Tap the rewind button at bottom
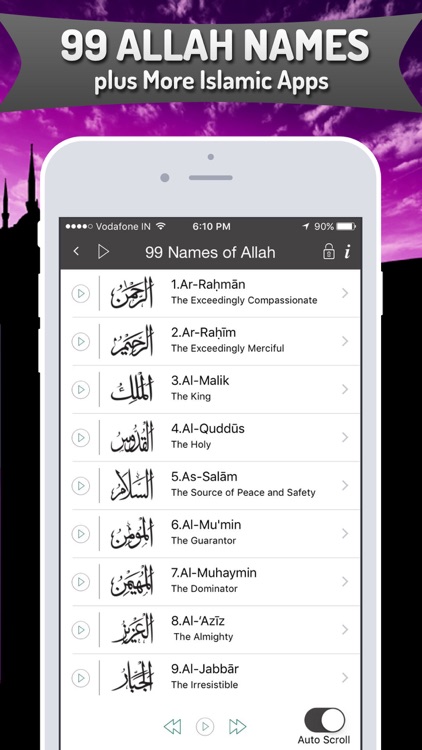The height and width of the screenshot is (750, 422). pos(172,727)
